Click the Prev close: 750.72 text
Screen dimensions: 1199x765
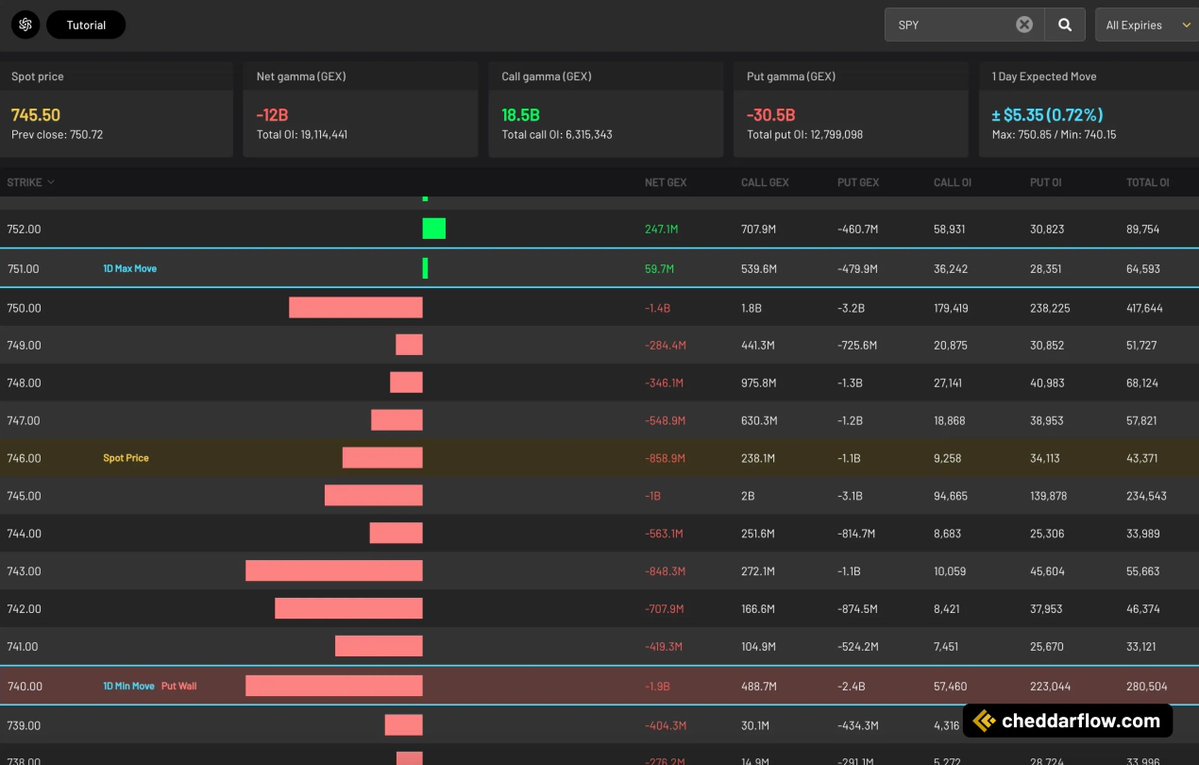coord(57,135)
